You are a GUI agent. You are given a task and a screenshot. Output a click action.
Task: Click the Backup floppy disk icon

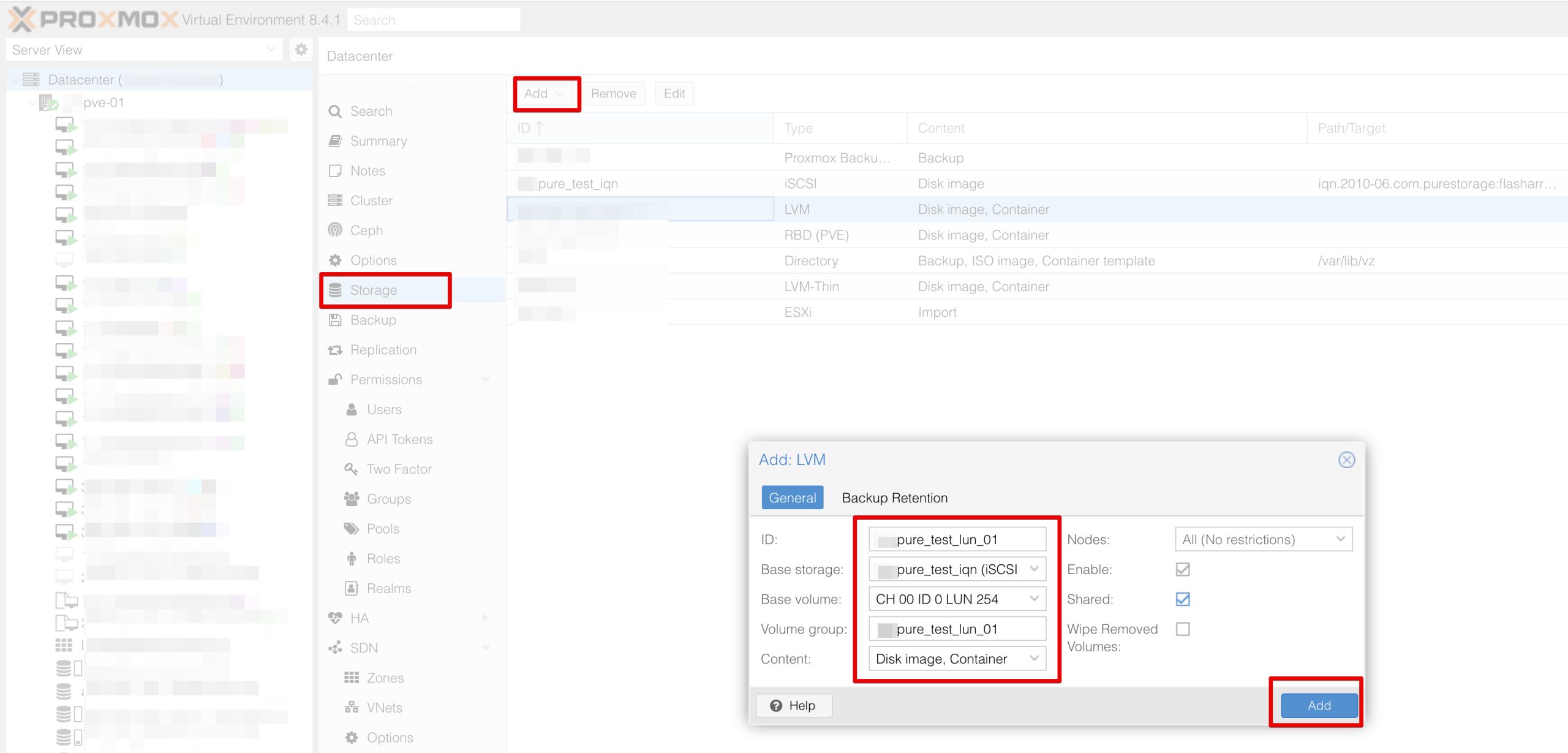[335, 320]
